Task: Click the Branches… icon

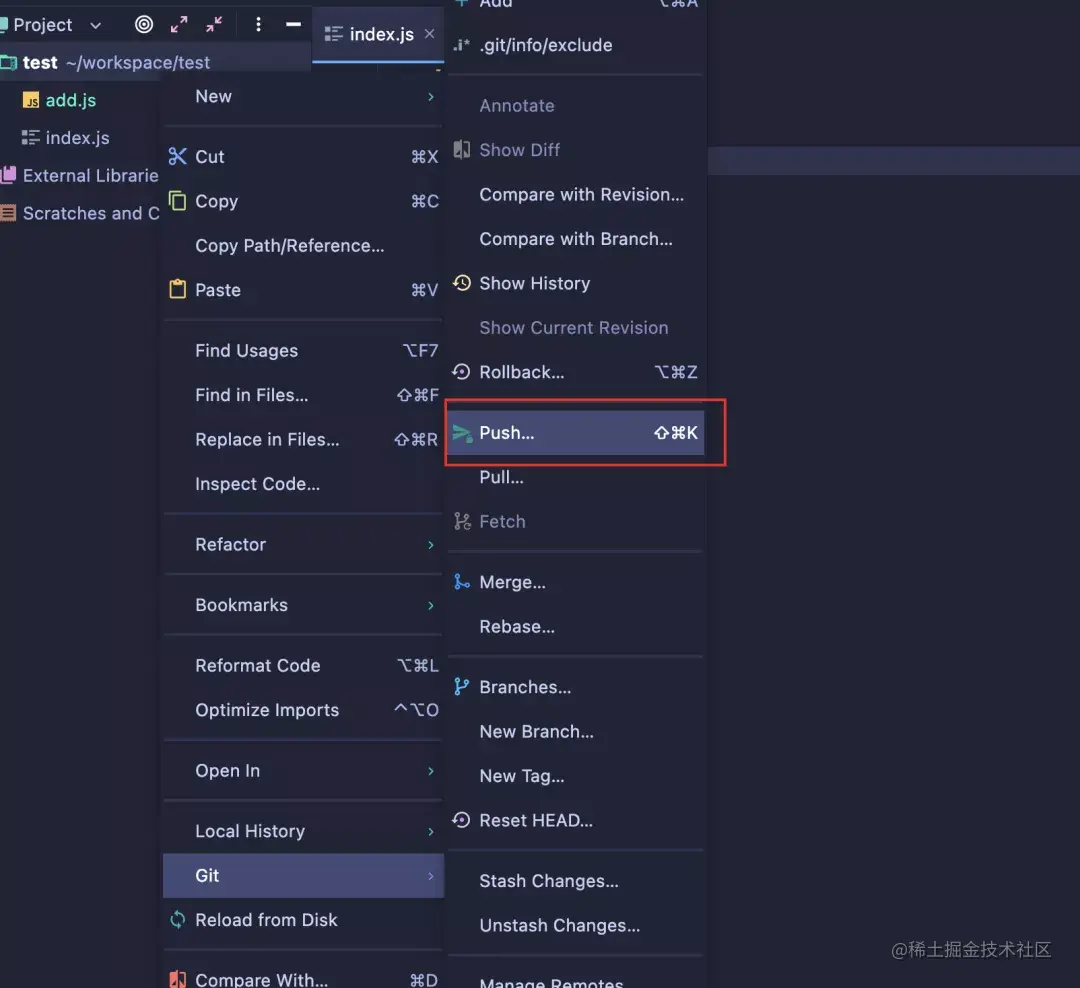Action: tap(461, 687)
